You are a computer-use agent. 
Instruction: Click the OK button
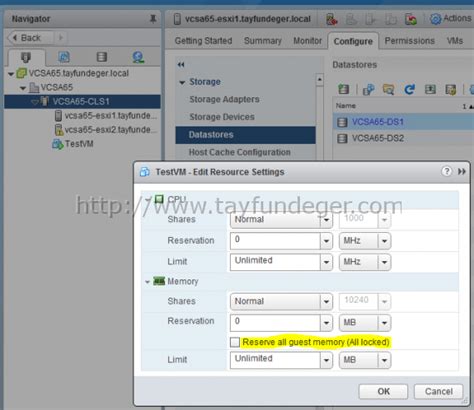(383, 391)
